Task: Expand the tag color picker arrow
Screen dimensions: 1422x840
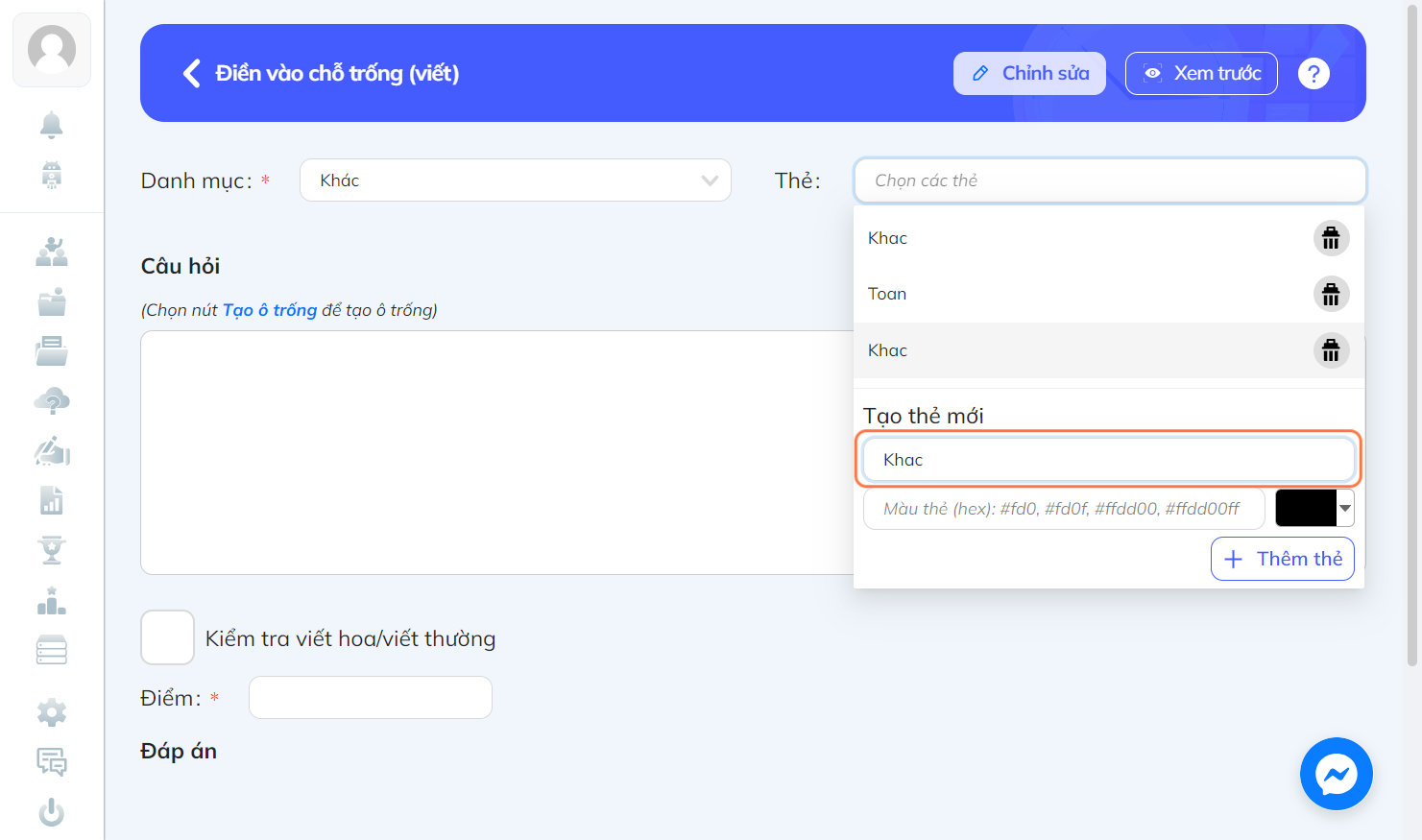Action: pyautogui.click(x=1345, y=508)
